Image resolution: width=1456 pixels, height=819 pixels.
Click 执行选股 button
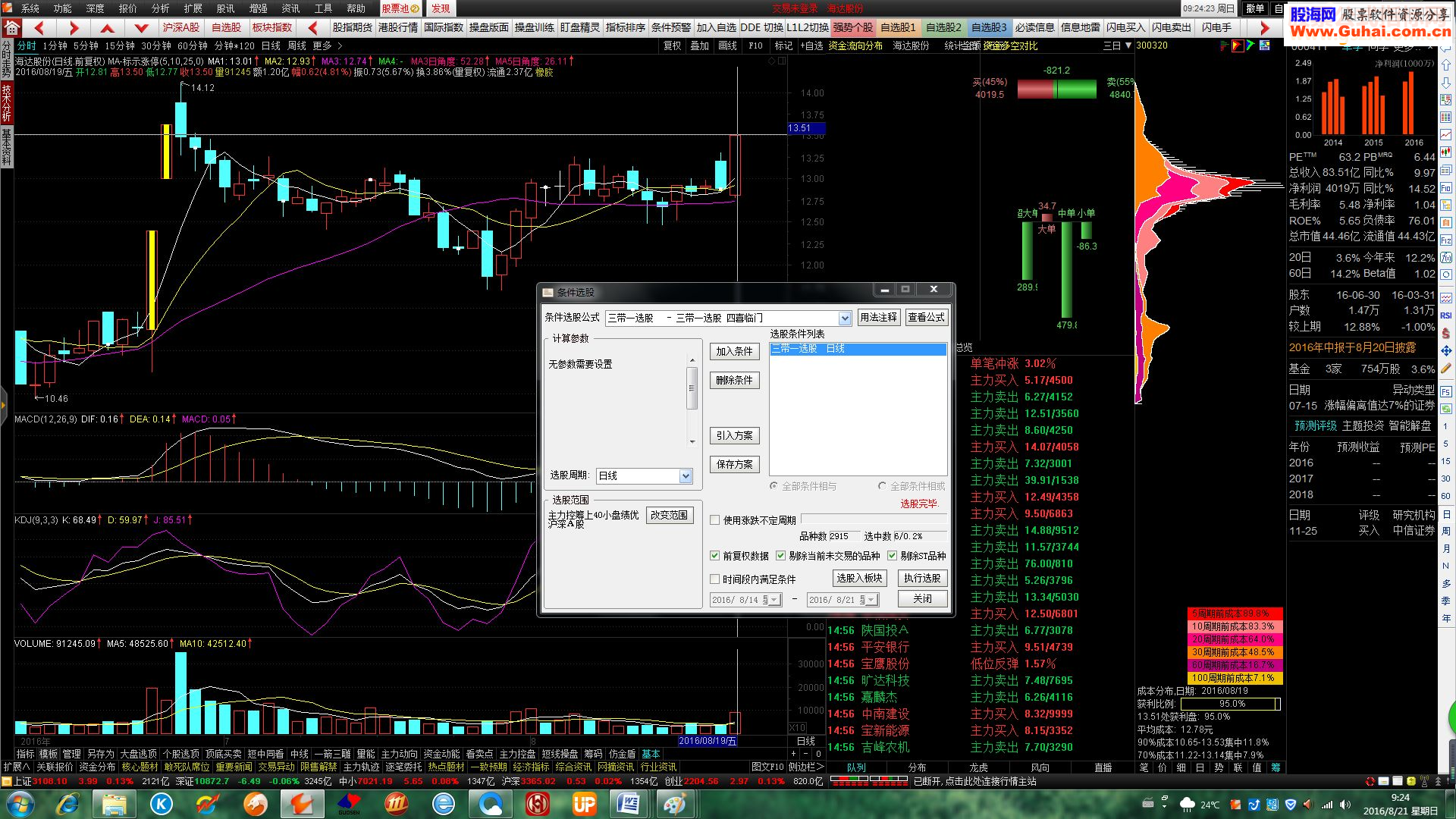pyautogui.click(x=922, y=579)
